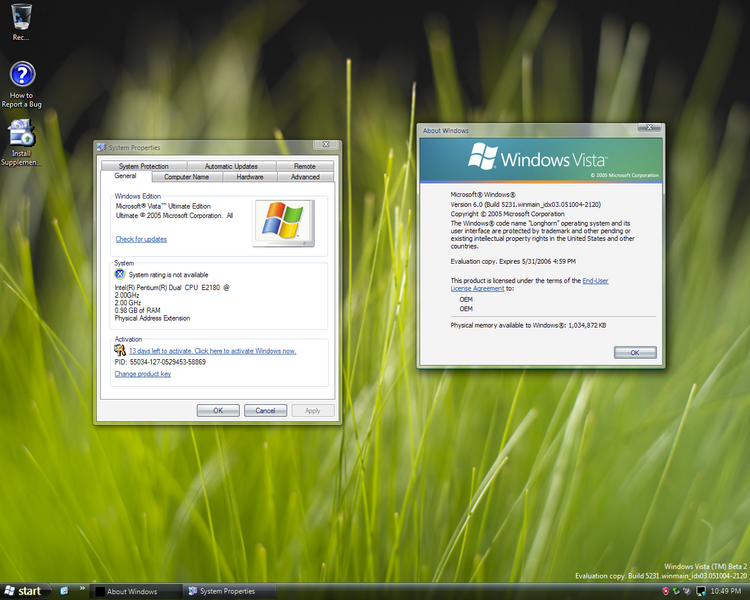Click 'Microsoft Vista Ultimate Edition' text
Screen dimensions: 750x600
[x=163, y=206]
